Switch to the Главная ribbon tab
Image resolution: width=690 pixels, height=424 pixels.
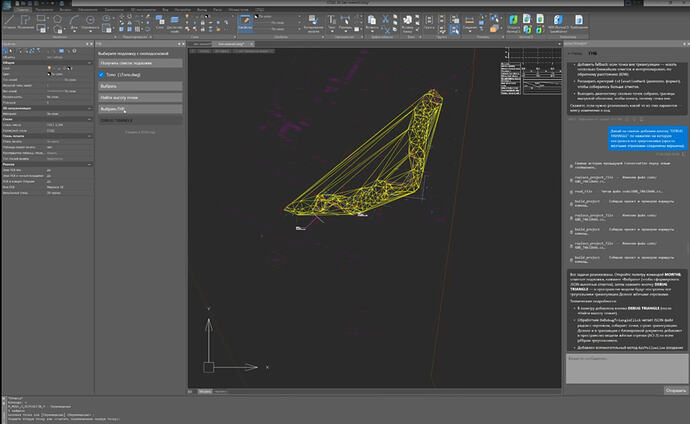(x=23, y=10)
